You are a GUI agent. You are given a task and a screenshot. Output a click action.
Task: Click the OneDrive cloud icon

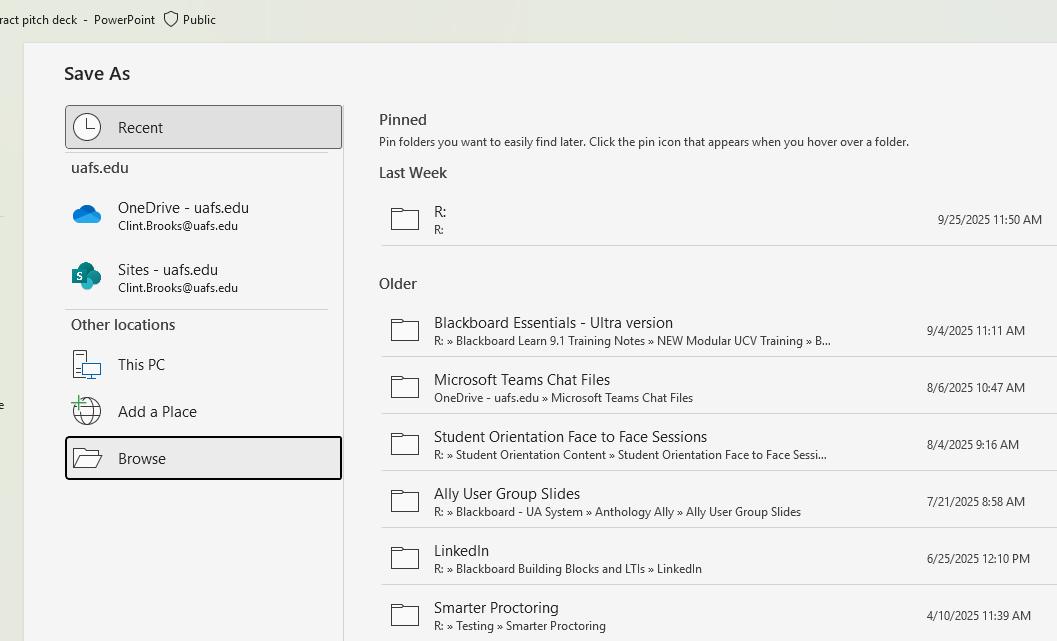click(87, 215)
